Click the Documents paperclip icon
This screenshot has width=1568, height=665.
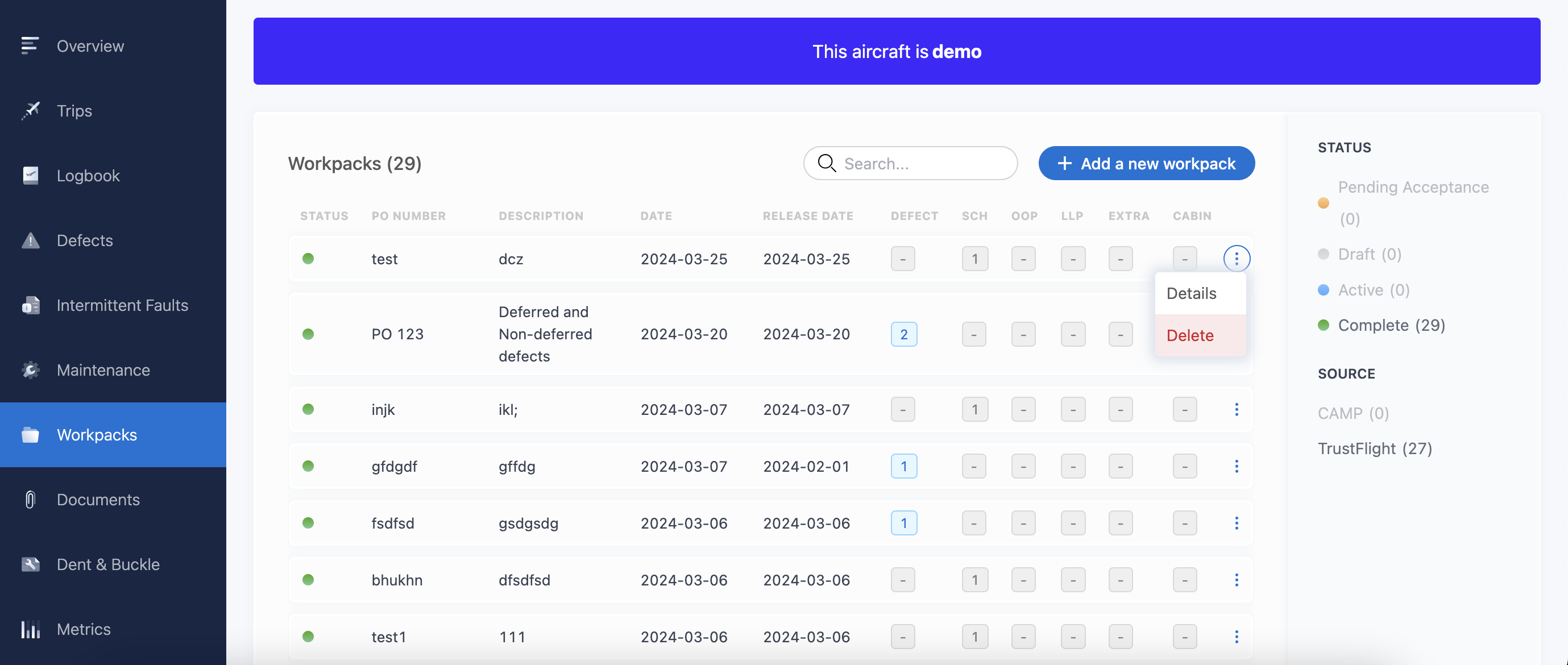point(31,500)
